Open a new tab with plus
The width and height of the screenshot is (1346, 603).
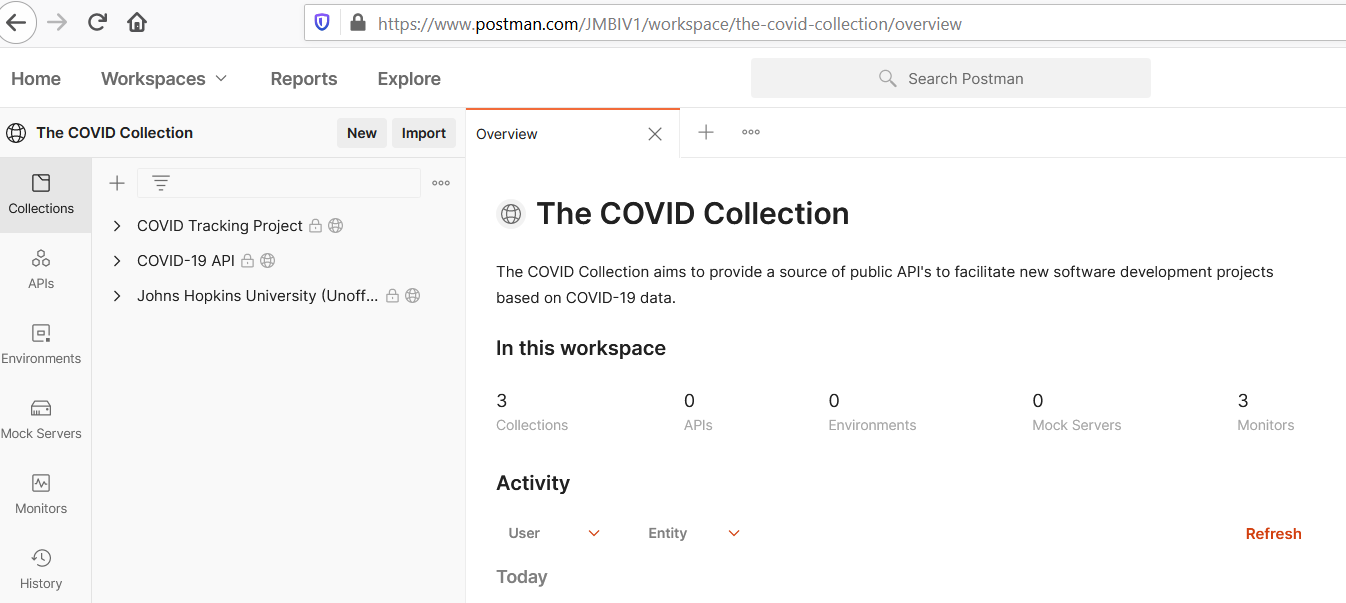click(706, 132)
